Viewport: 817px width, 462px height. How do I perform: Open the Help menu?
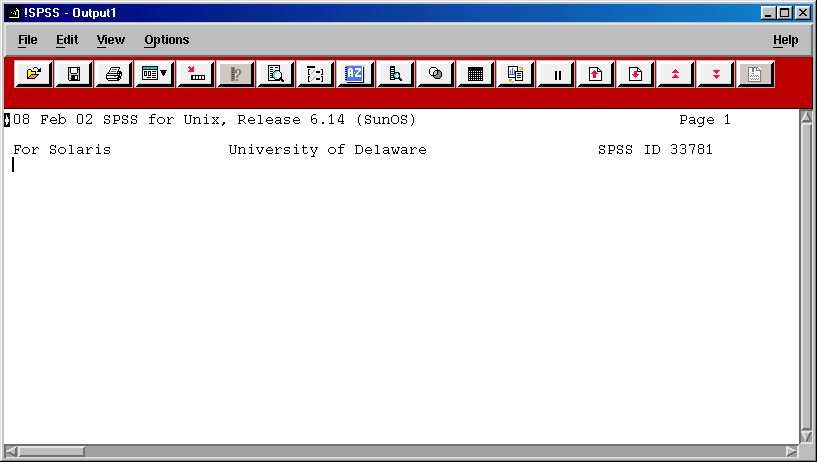pos(785,40)
